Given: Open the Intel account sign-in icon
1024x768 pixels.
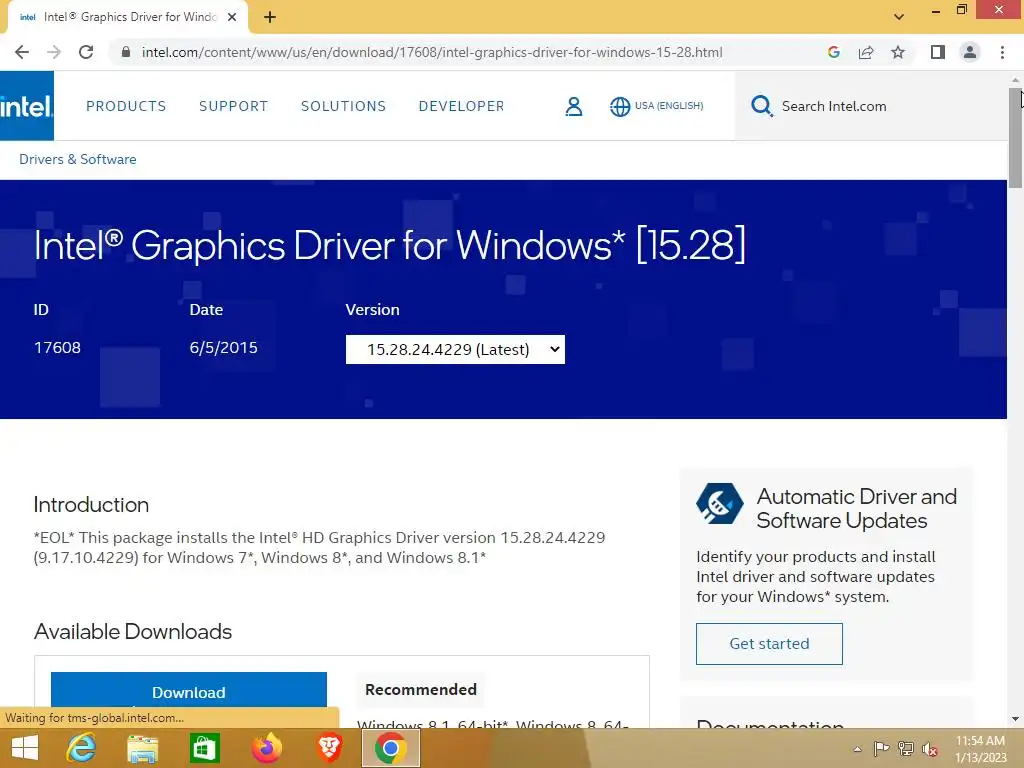Looking at the screenshot, I should coord(573,106).
